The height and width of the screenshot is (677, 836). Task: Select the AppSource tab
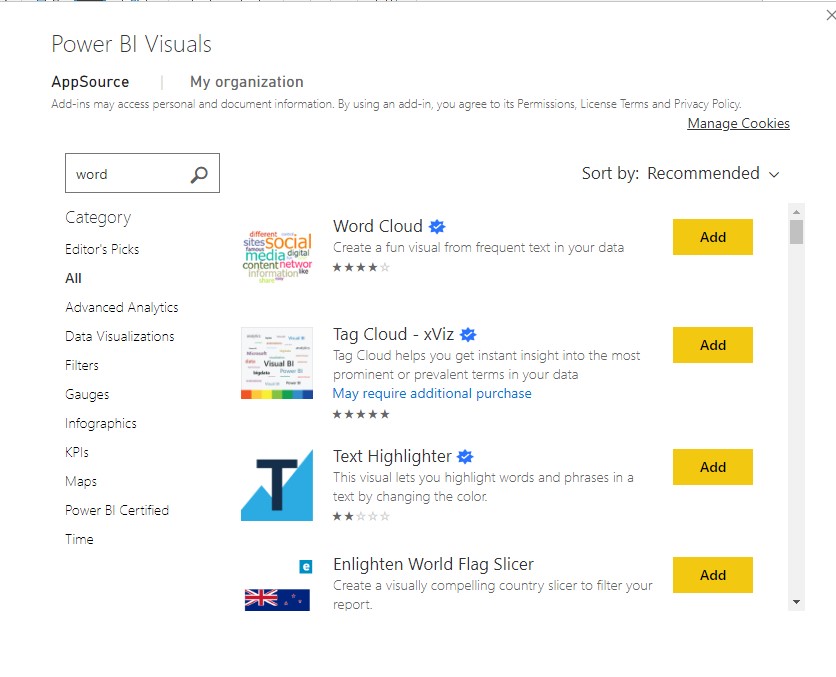pos(90,82)
